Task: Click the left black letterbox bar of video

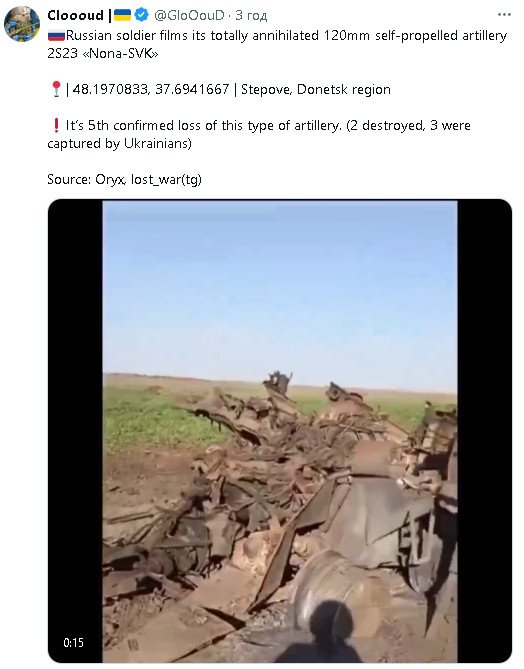Action: 76,431
